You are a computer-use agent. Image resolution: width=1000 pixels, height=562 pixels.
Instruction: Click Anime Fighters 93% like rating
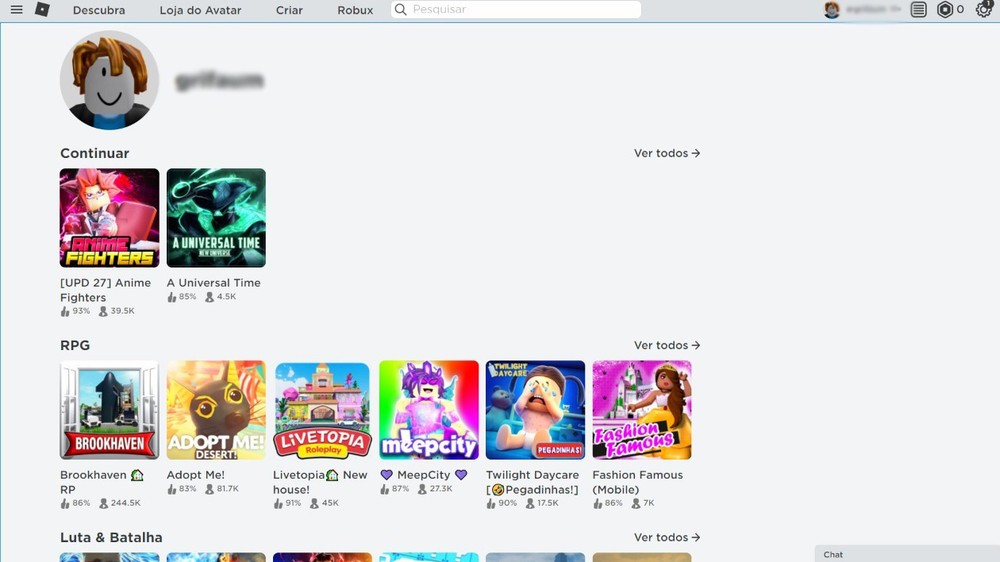point(75,311)
